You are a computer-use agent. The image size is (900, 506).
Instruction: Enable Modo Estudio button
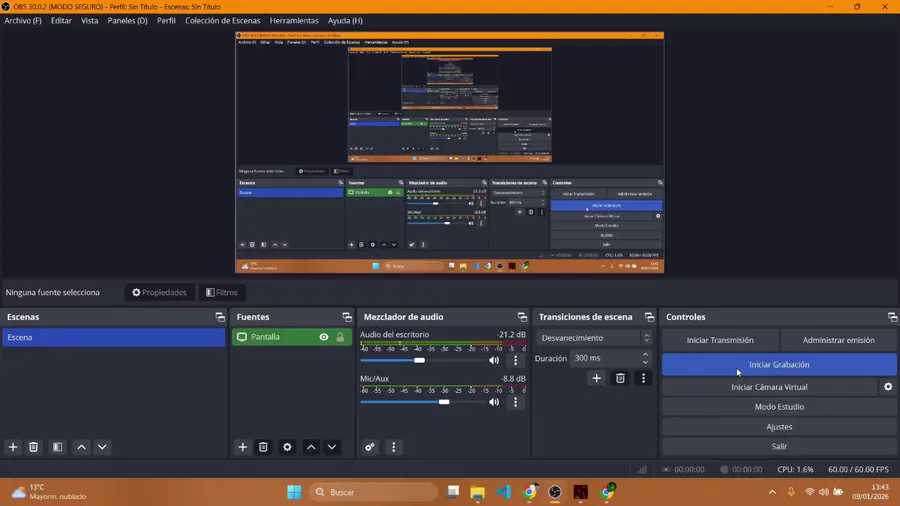[779, 407]
